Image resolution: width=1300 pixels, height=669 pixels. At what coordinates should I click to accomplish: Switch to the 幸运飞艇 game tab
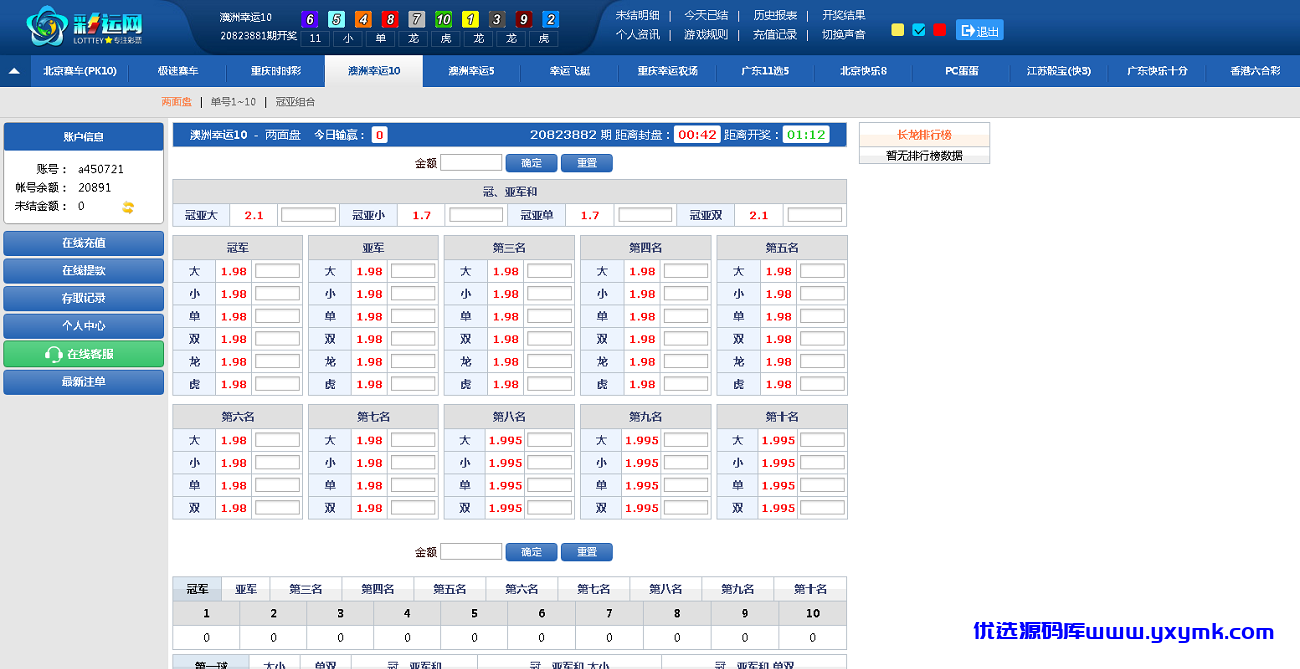(570, 71)
